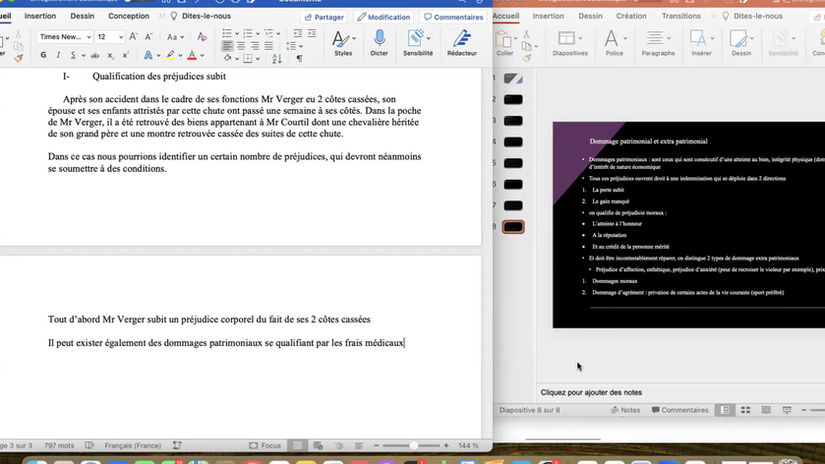
Task: Apply highlighter color in Word
Action: 170,55
